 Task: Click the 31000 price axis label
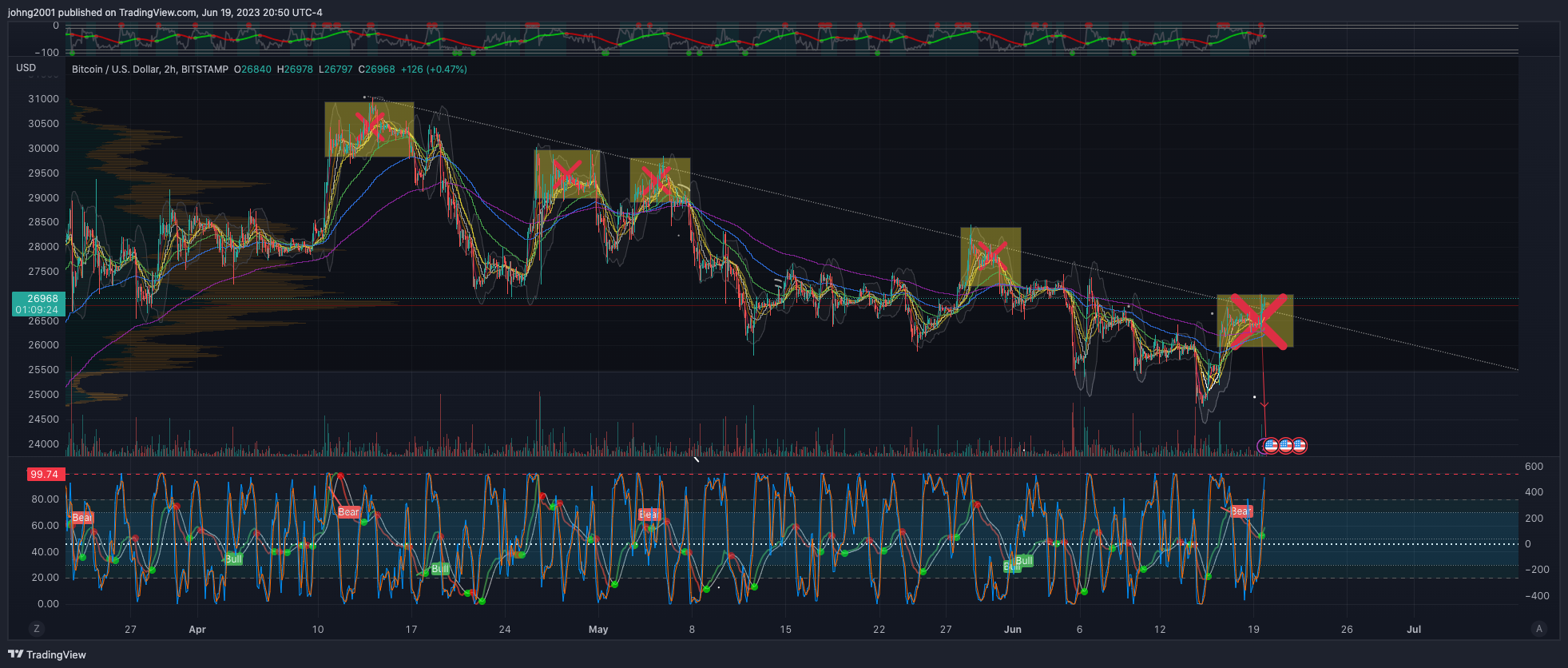click(44, 99)
